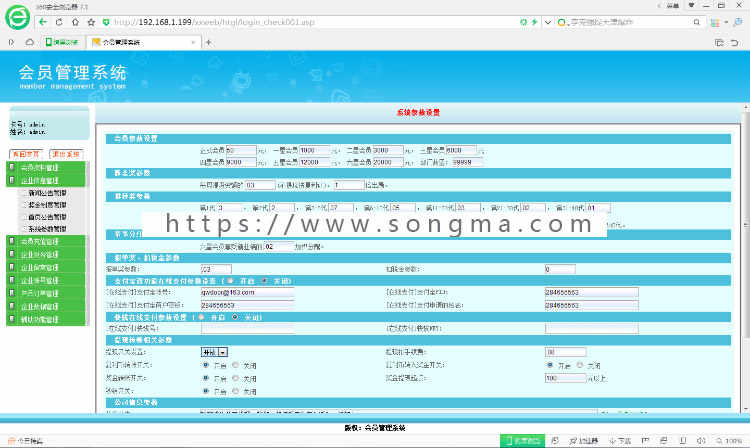This screenshot has height=448, width=750.
Task: Click the field showing 100 before 元以上
Action: (565, 378)
